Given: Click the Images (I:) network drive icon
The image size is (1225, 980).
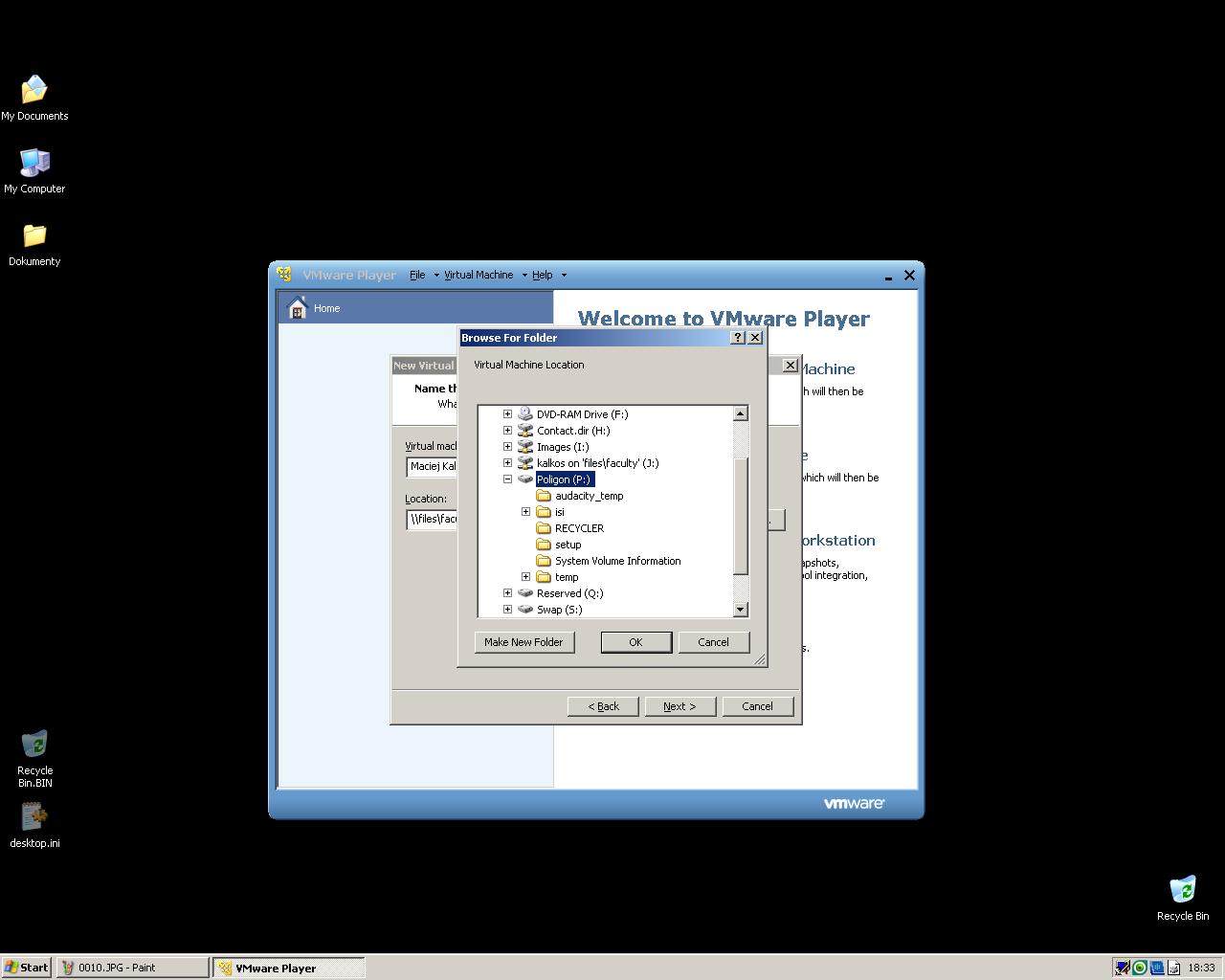Looking at the screenshot, I should point(525,447).
